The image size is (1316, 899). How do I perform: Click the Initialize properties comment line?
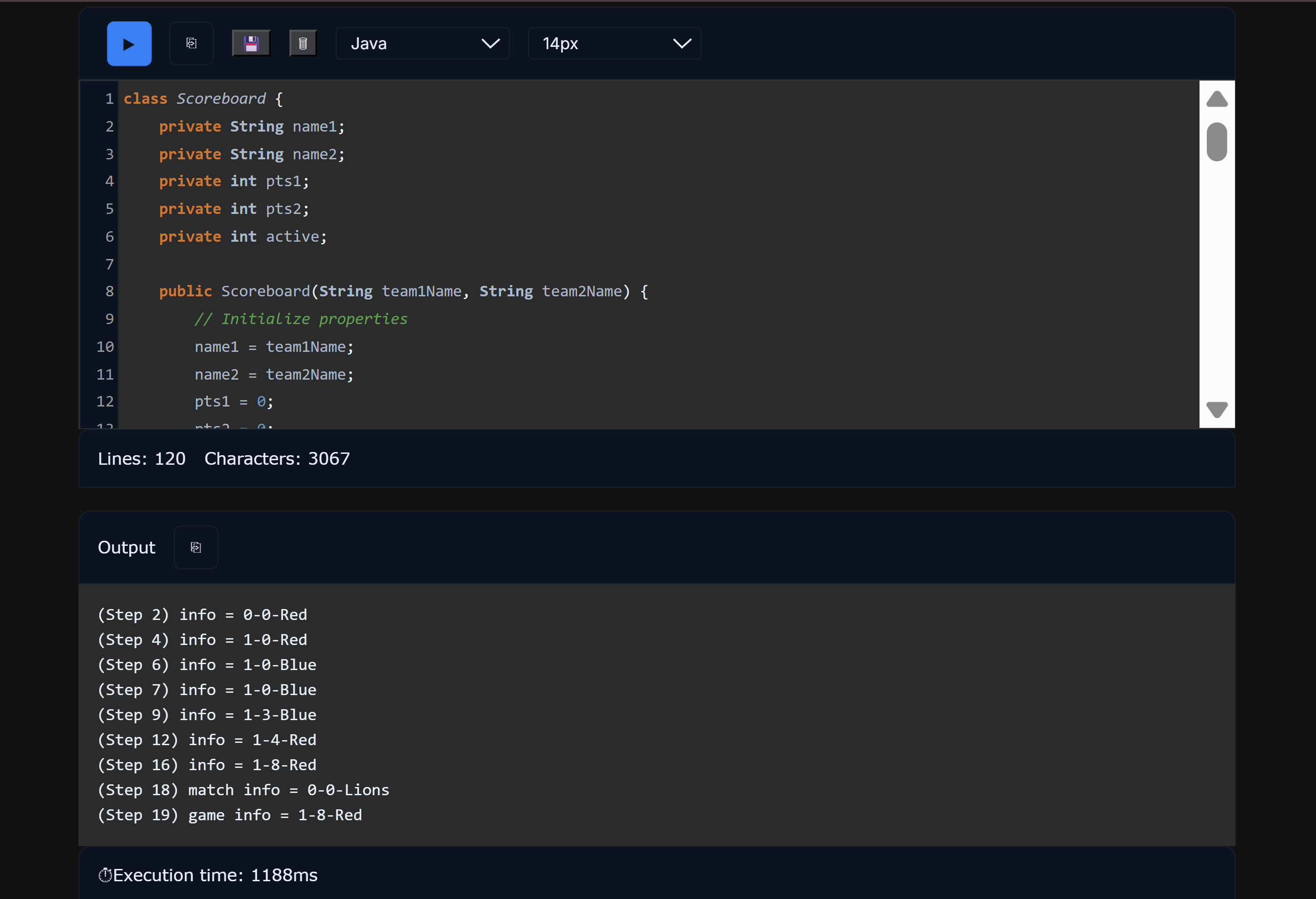tap(301, 319)
